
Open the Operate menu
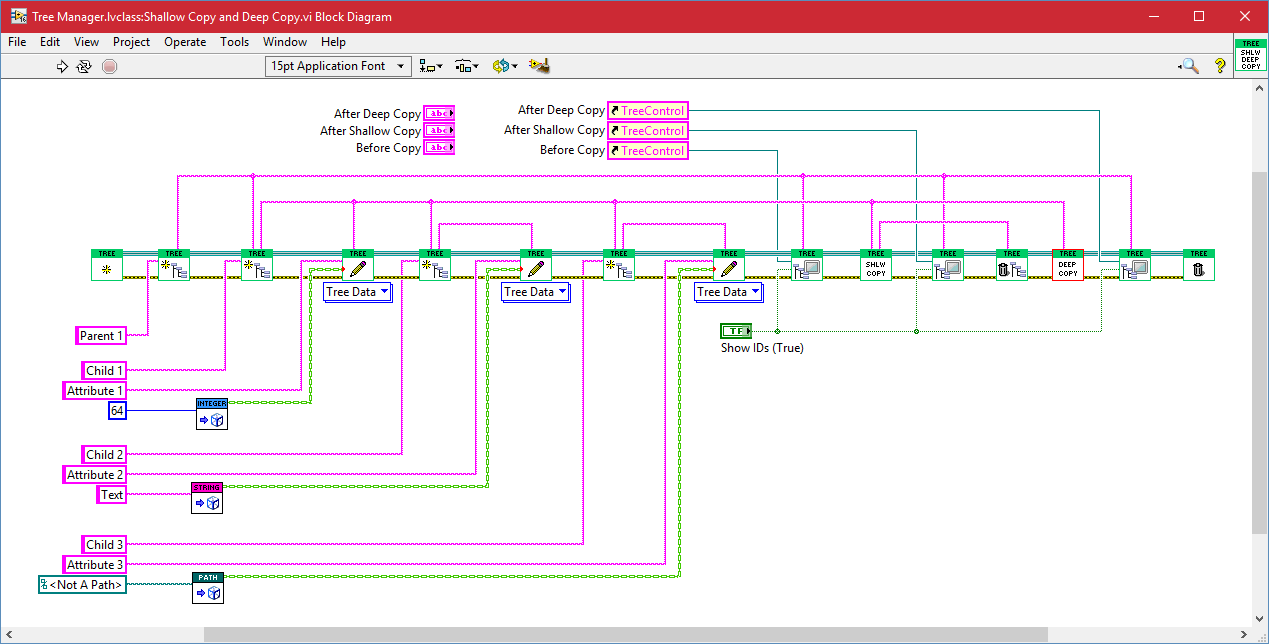(185, 42)
